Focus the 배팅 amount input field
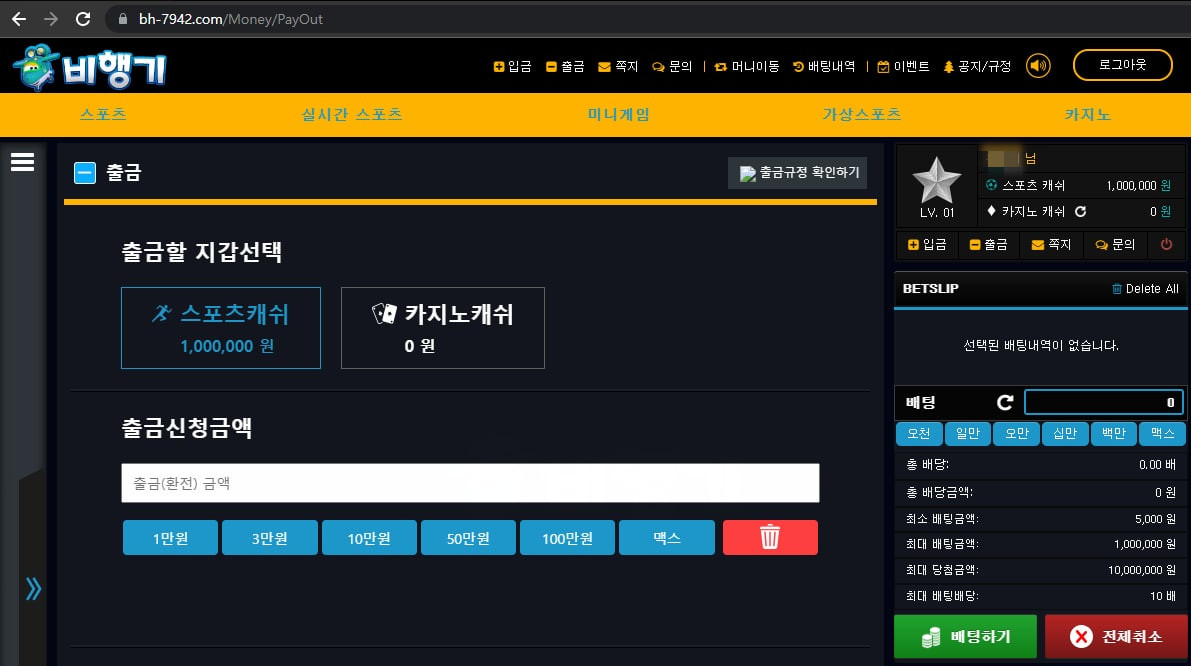This screenshot has width=1191, height=666. (x=1104, y=402)
